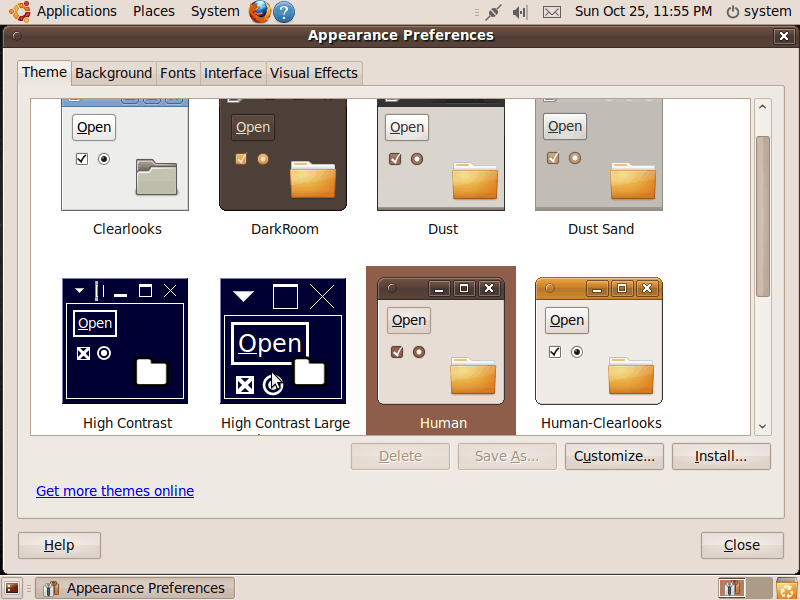Open the volume control speaker icon
Image resolution: width=800 pixels, height=600 pixels.
(520, 12)
